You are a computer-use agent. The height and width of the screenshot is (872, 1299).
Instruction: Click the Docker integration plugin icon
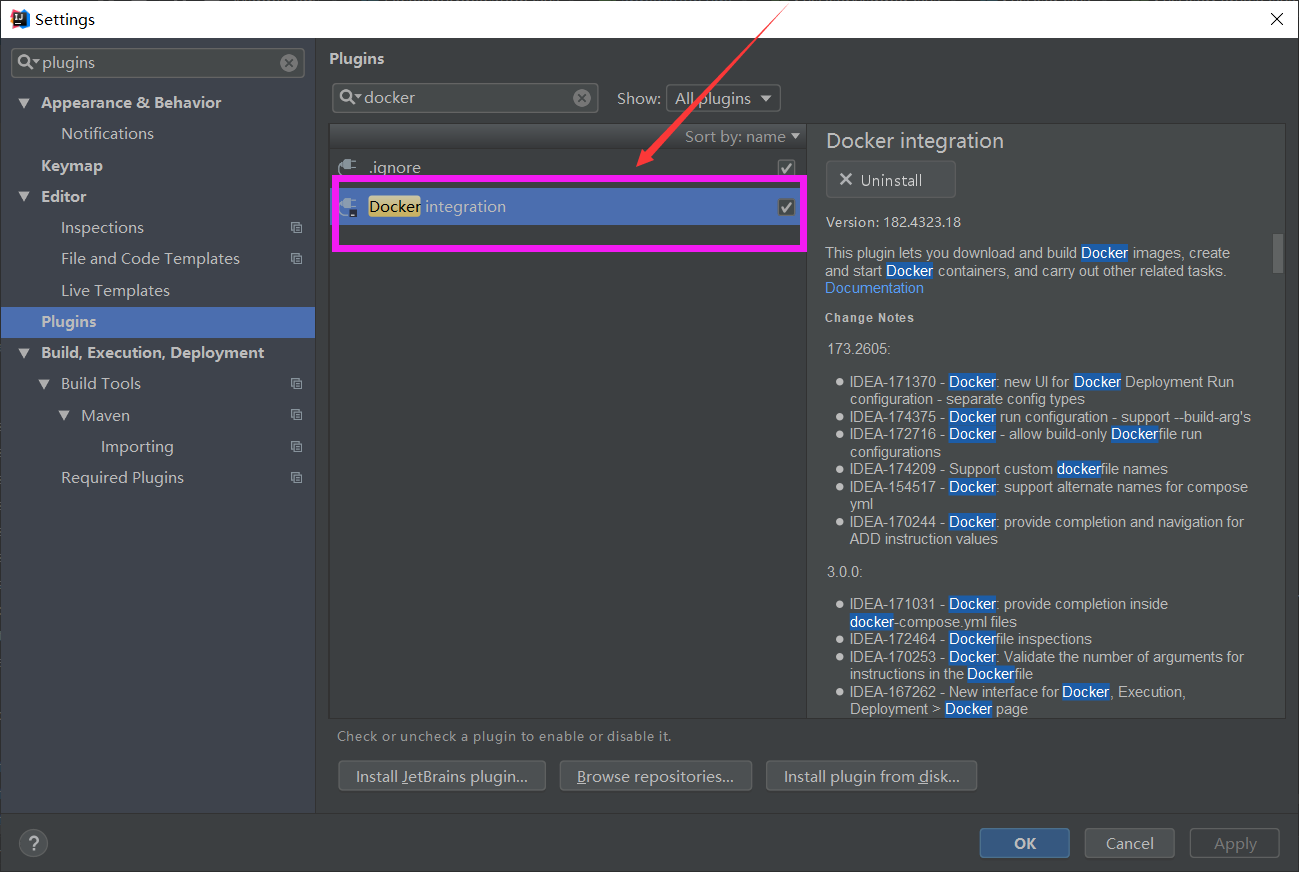[348, 207]
